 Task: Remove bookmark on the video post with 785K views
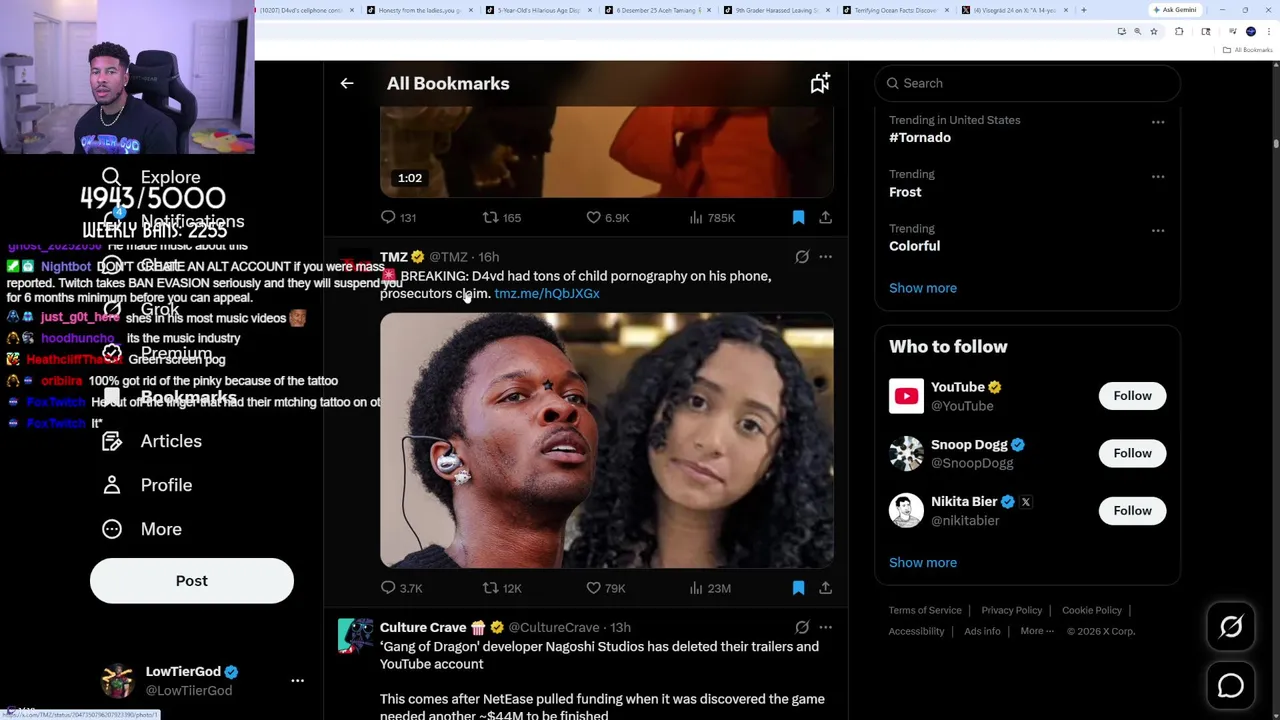798,217
